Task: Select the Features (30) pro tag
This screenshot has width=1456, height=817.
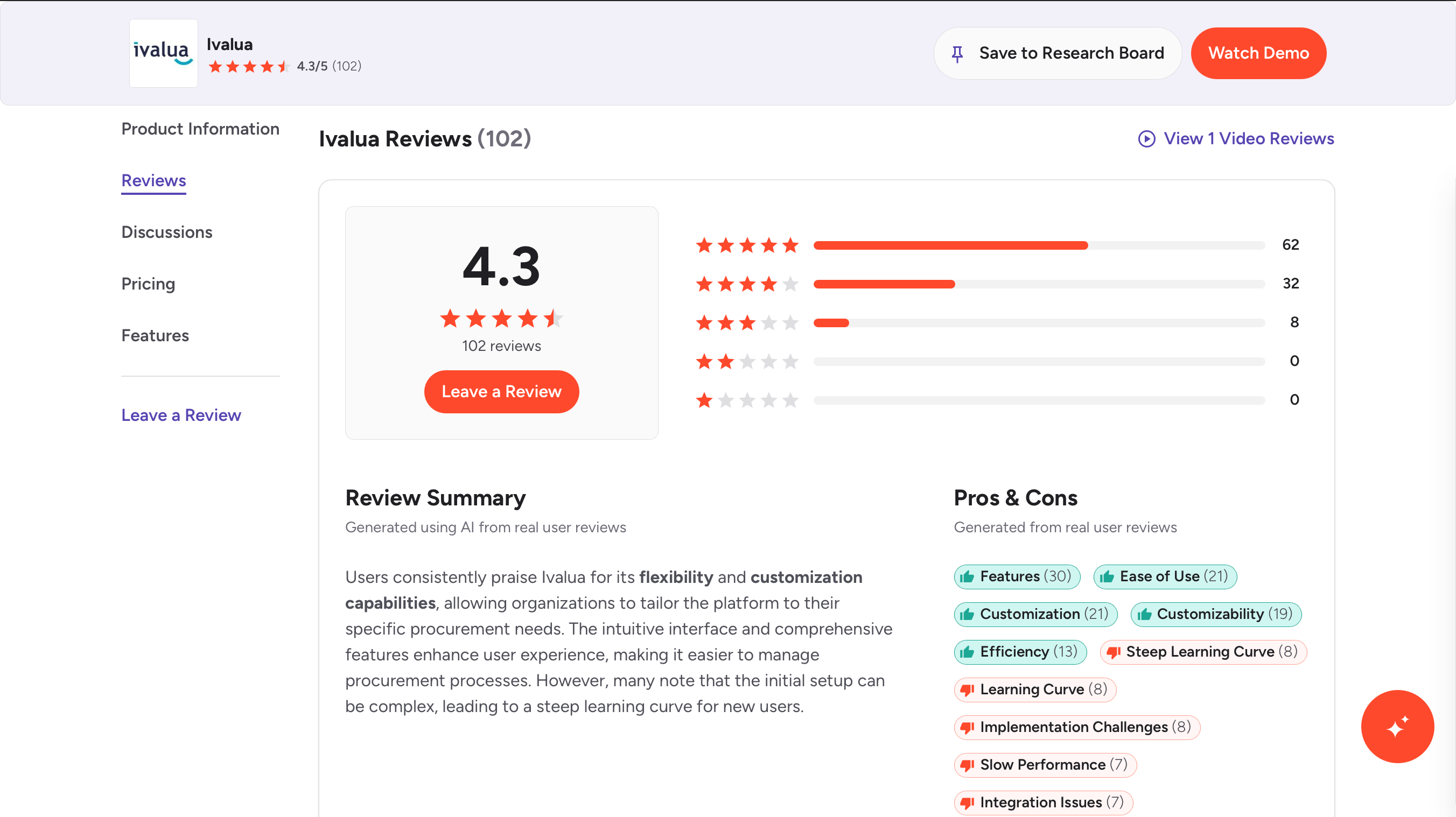Action: pyautogui.click(x=1017, y=576)
